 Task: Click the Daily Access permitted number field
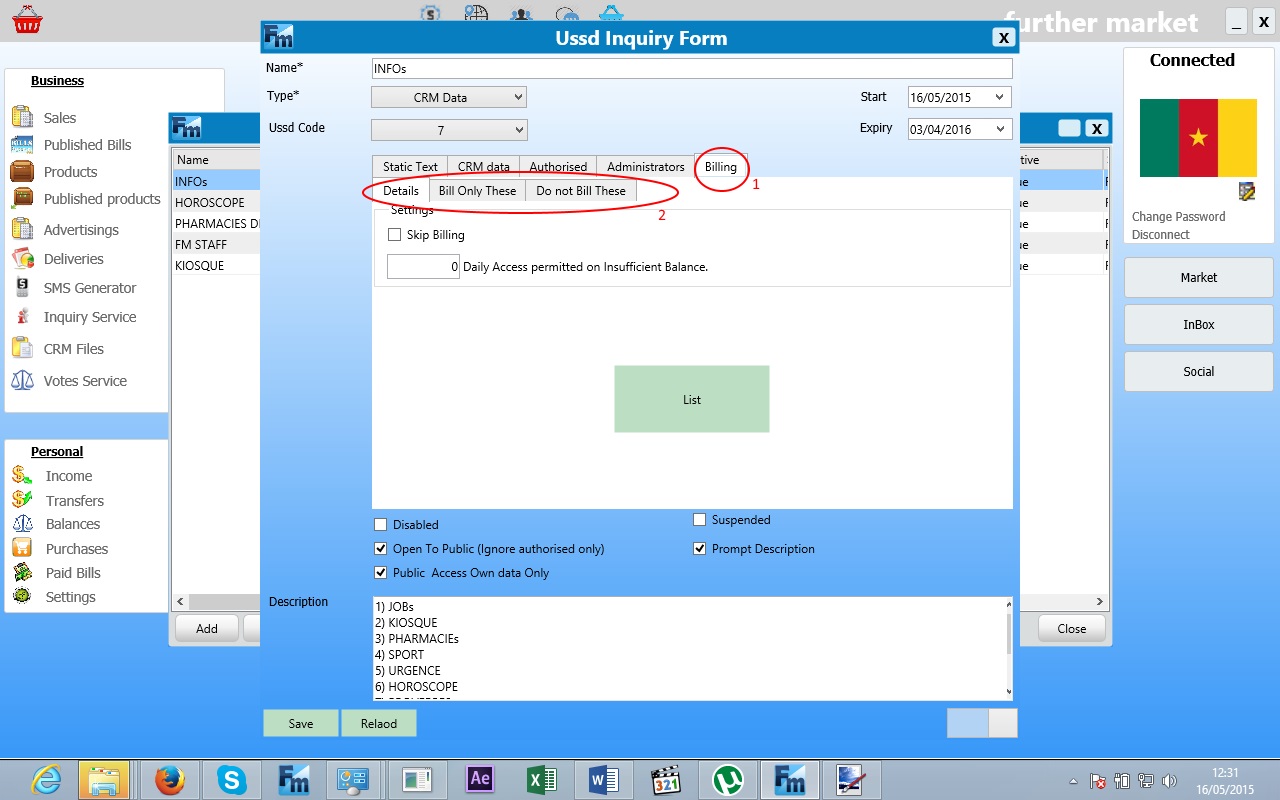click(x=423, y=267)
